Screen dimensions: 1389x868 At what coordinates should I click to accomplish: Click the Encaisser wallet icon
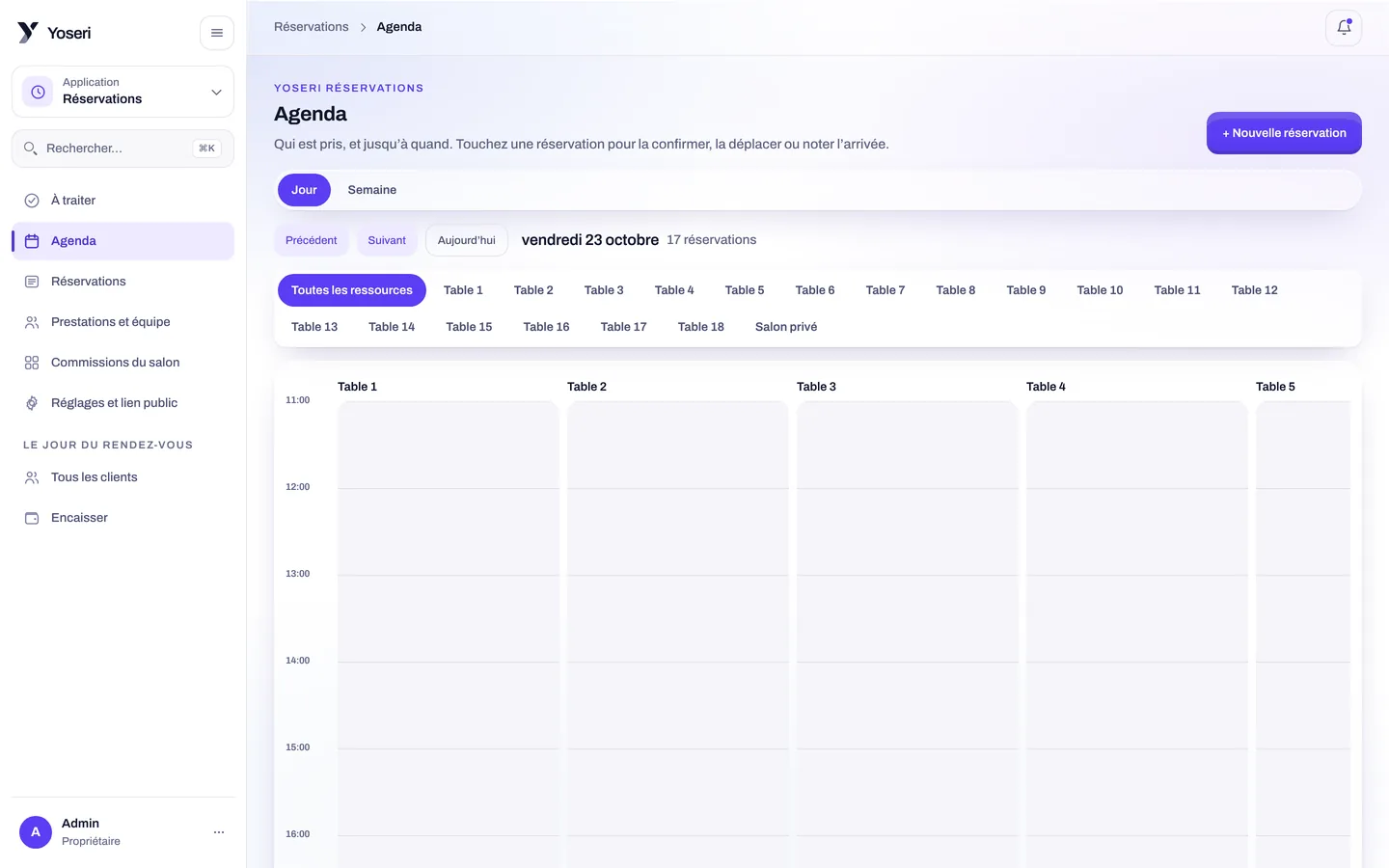click(32, 518)
